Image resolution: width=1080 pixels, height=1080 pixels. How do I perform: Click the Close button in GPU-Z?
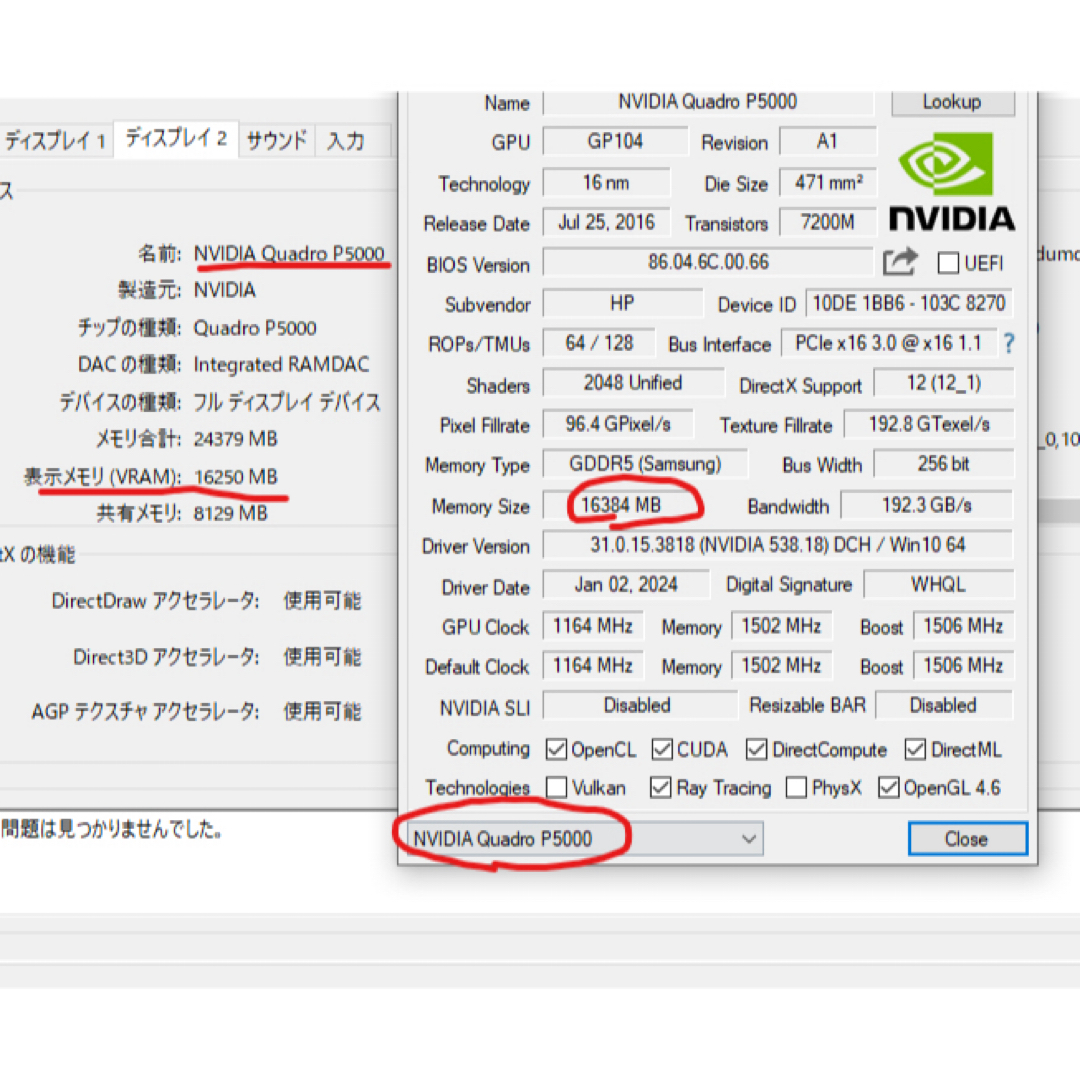tap(968, 838)
